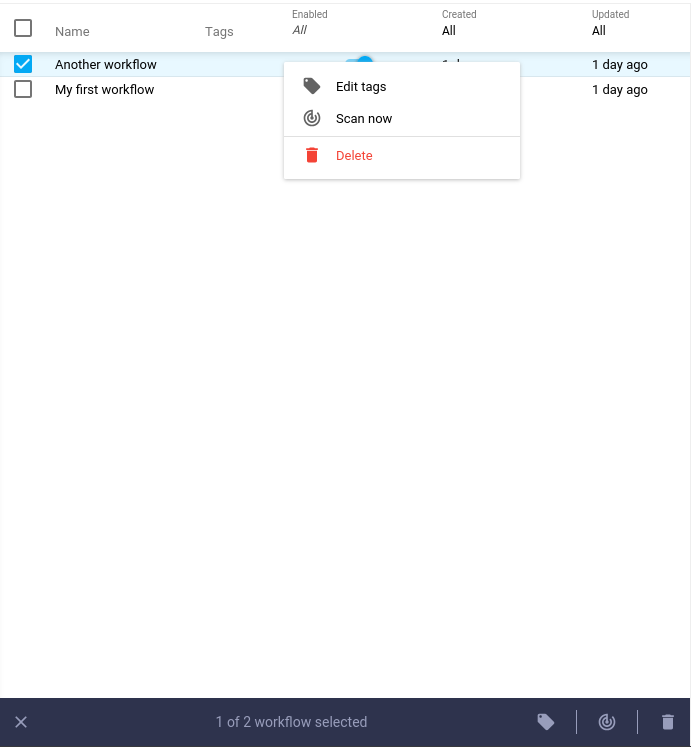691x747 pixels.
Task: Open the Created filter dropdown
Action: click(449, 31)
